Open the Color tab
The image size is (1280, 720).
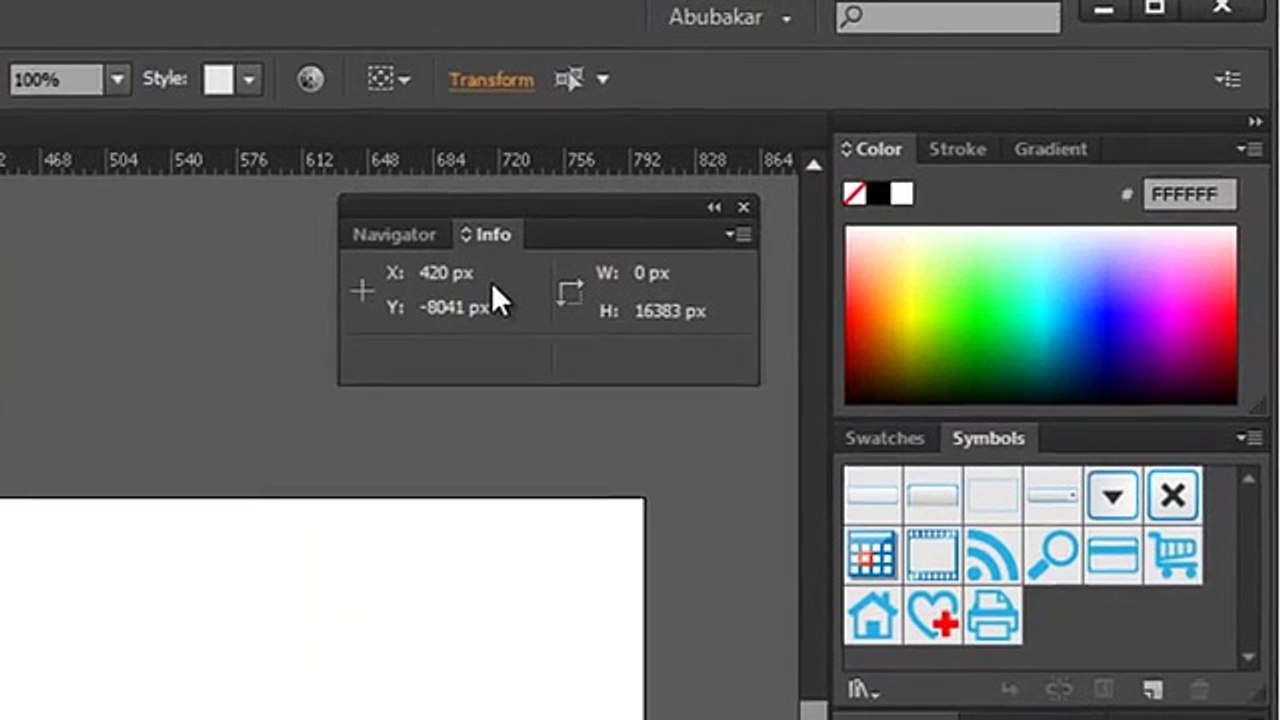(879, 149)
